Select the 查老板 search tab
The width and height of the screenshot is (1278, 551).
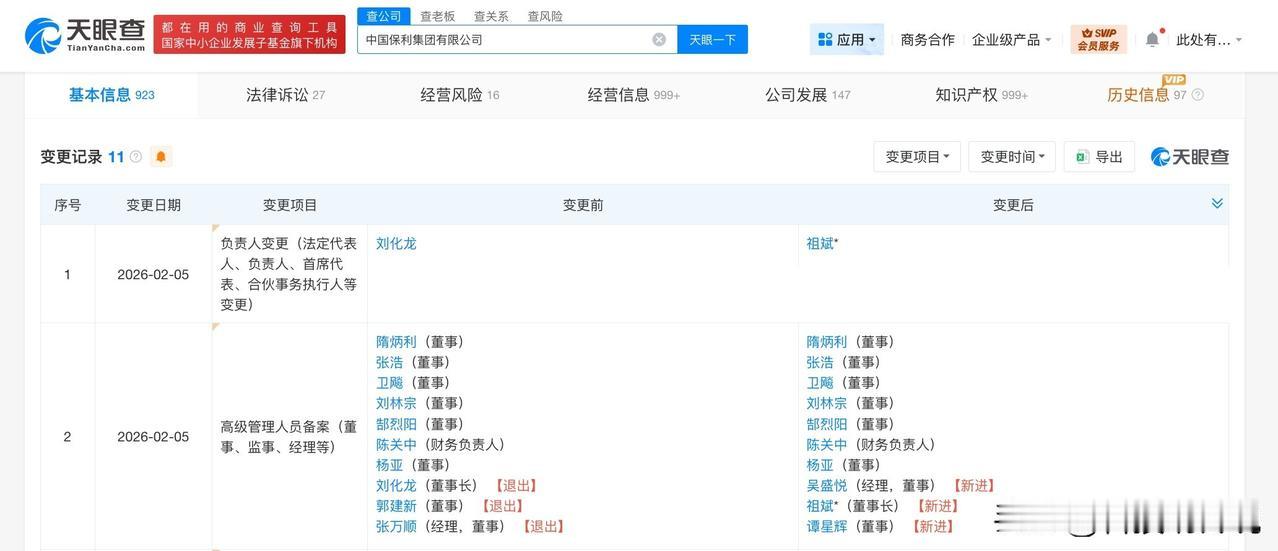pyautogui.click(x=437, y=16)
